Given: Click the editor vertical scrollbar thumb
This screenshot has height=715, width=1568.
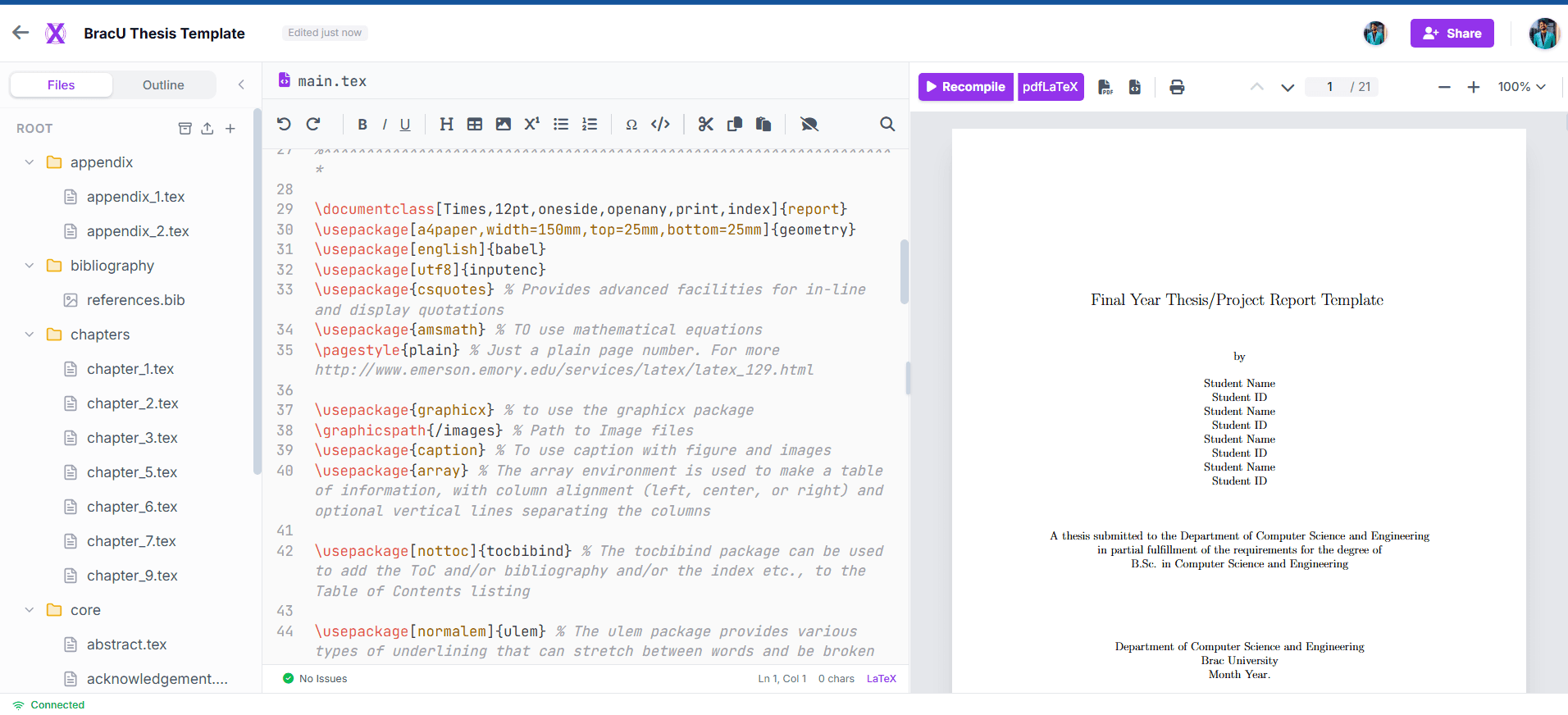Looking at the screenshot, I should 905,271.
